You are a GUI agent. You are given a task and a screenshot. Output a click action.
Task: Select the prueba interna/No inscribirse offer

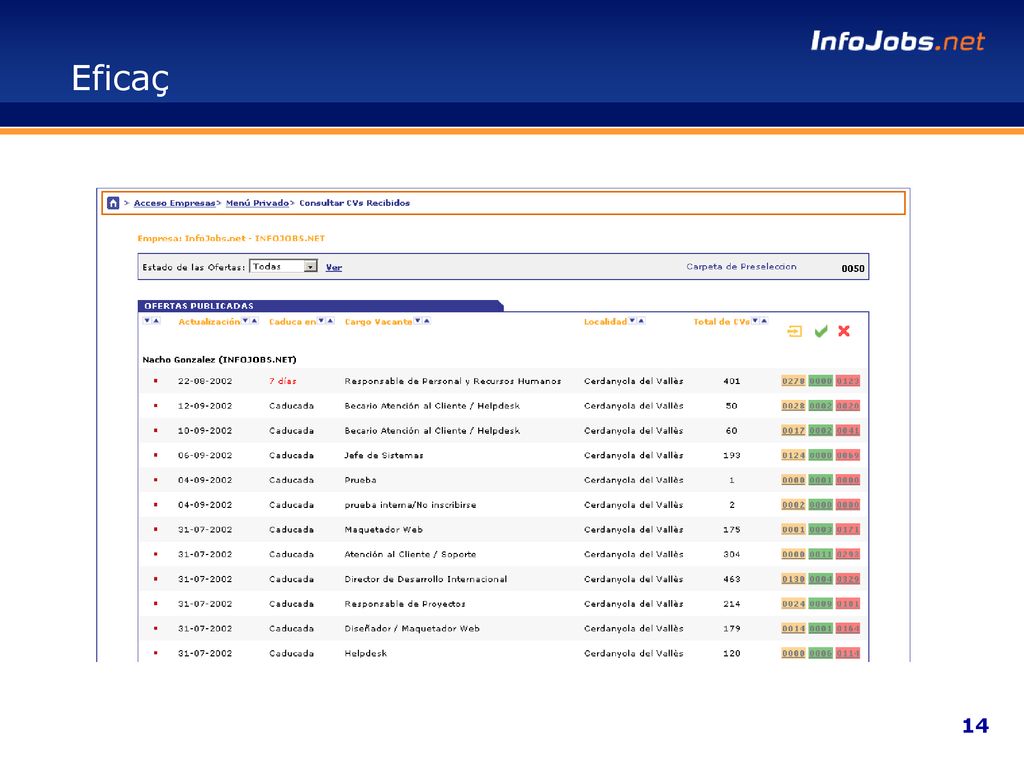[x=410, y=505]
